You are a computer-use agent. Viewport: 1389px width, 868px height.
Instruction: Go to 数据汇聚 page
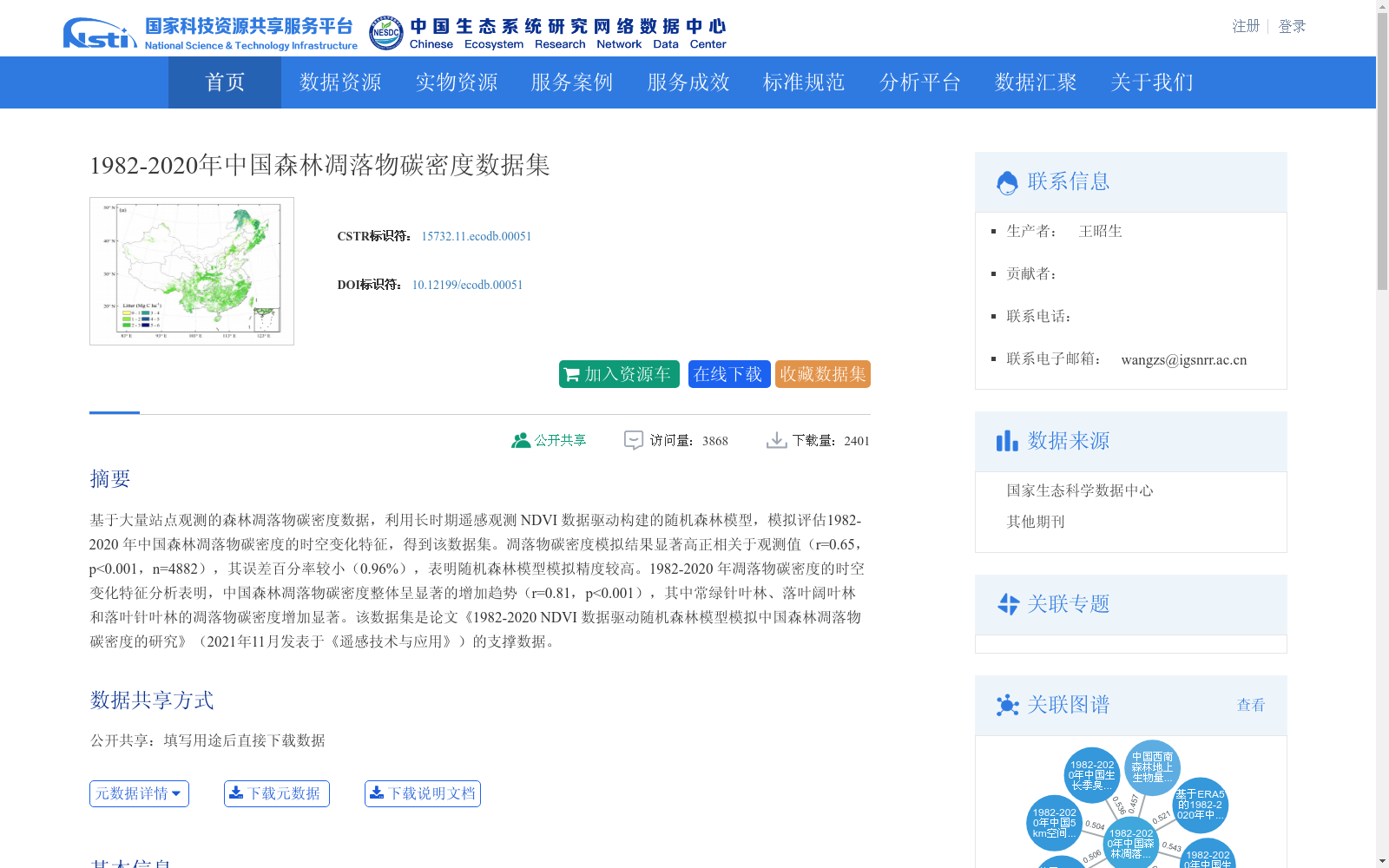(1036, 82)
